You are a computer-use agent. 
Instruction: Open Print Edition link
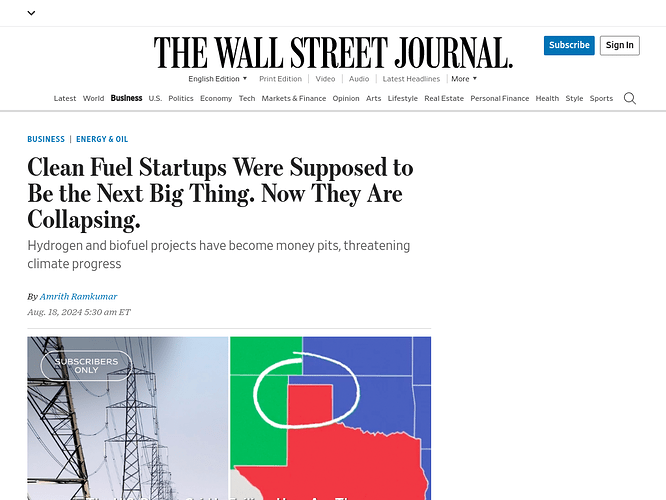[x=280, y=79]
